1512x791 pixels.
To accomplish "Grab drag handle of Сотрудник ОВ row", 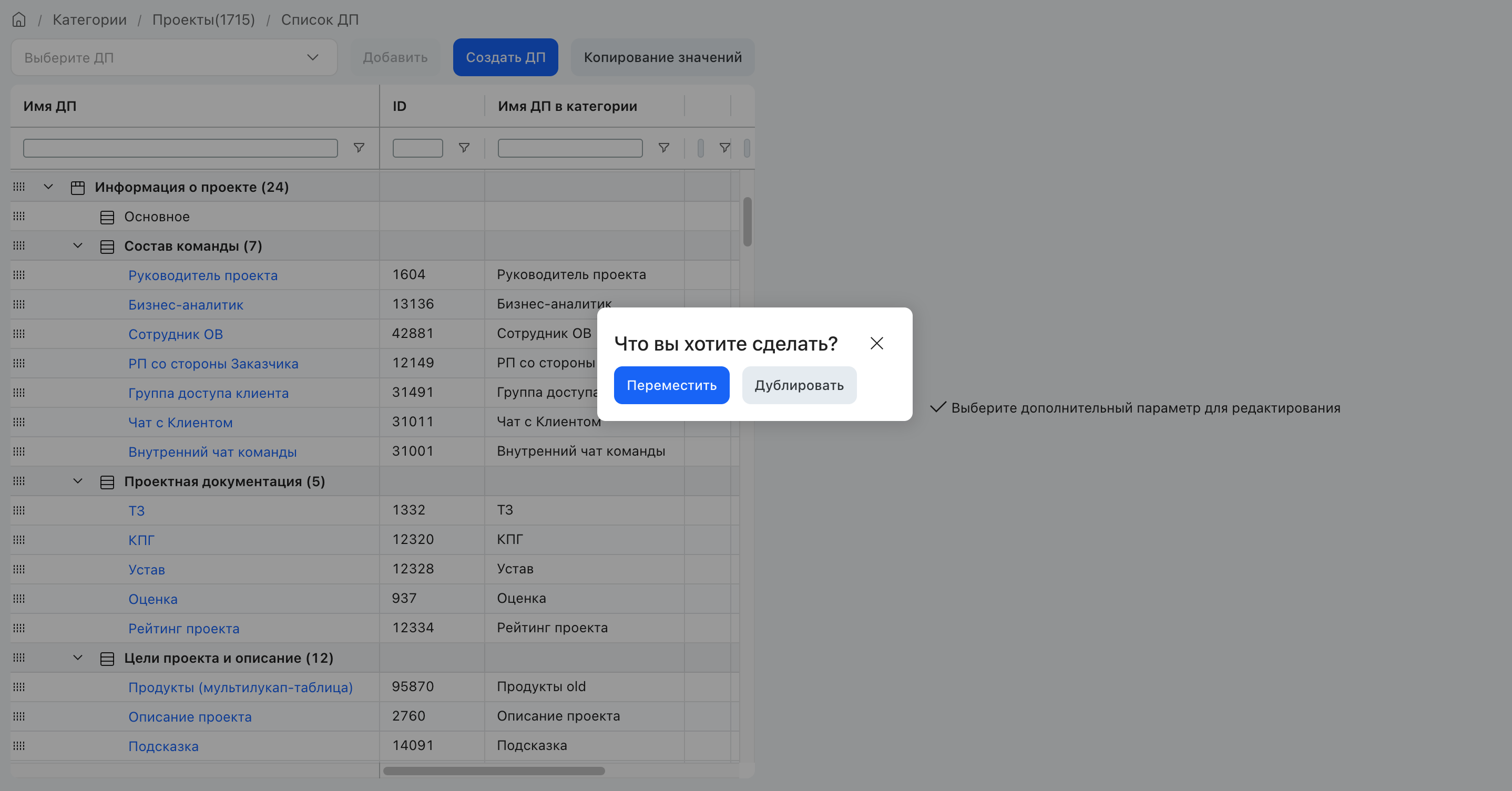I will [x=19, y=333].
